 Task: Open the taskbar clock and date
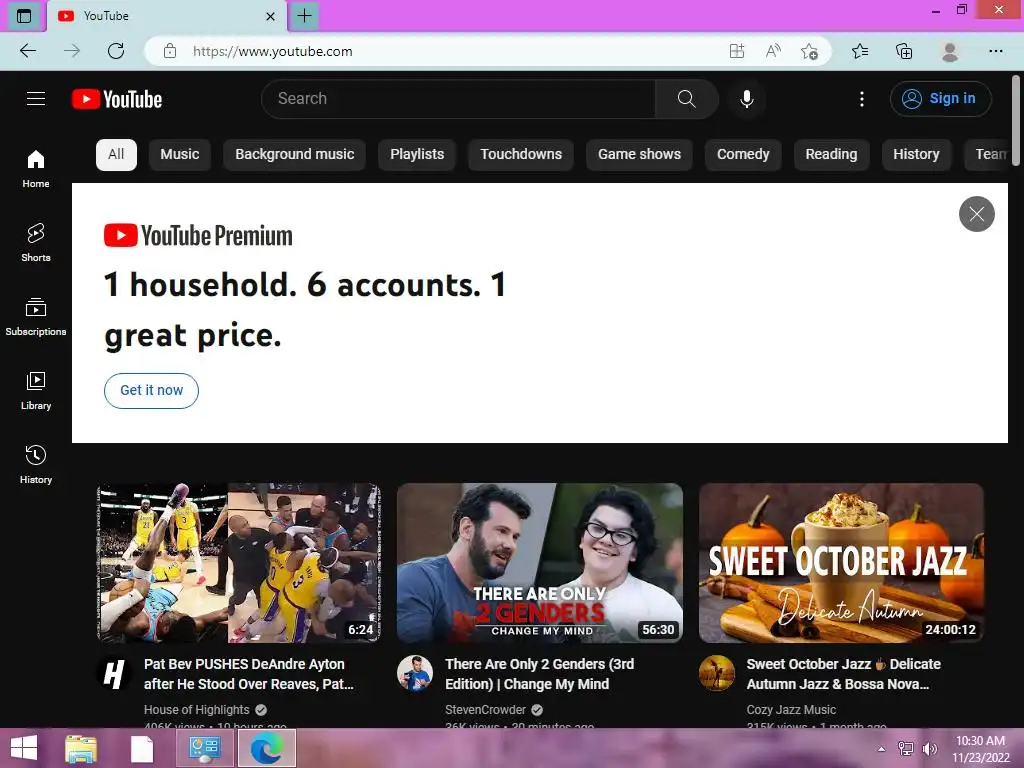point(980,748)
